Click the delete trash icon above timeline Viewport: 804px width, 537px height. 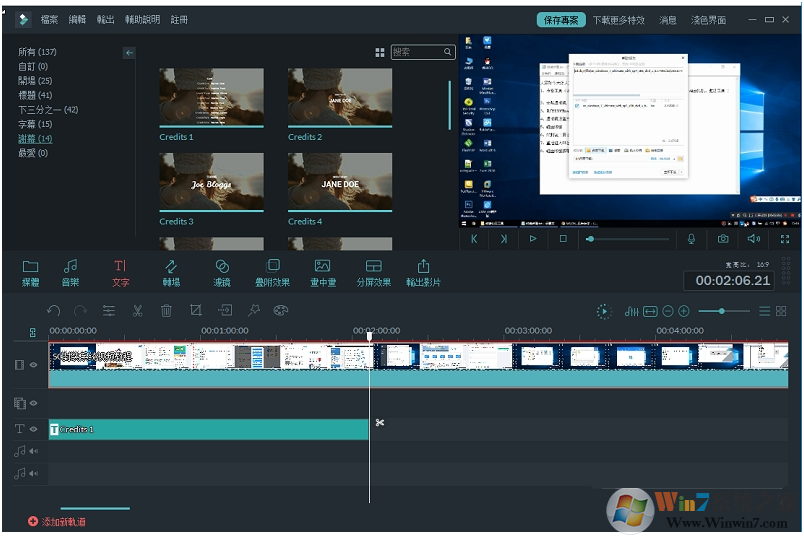tap(167, 311)
